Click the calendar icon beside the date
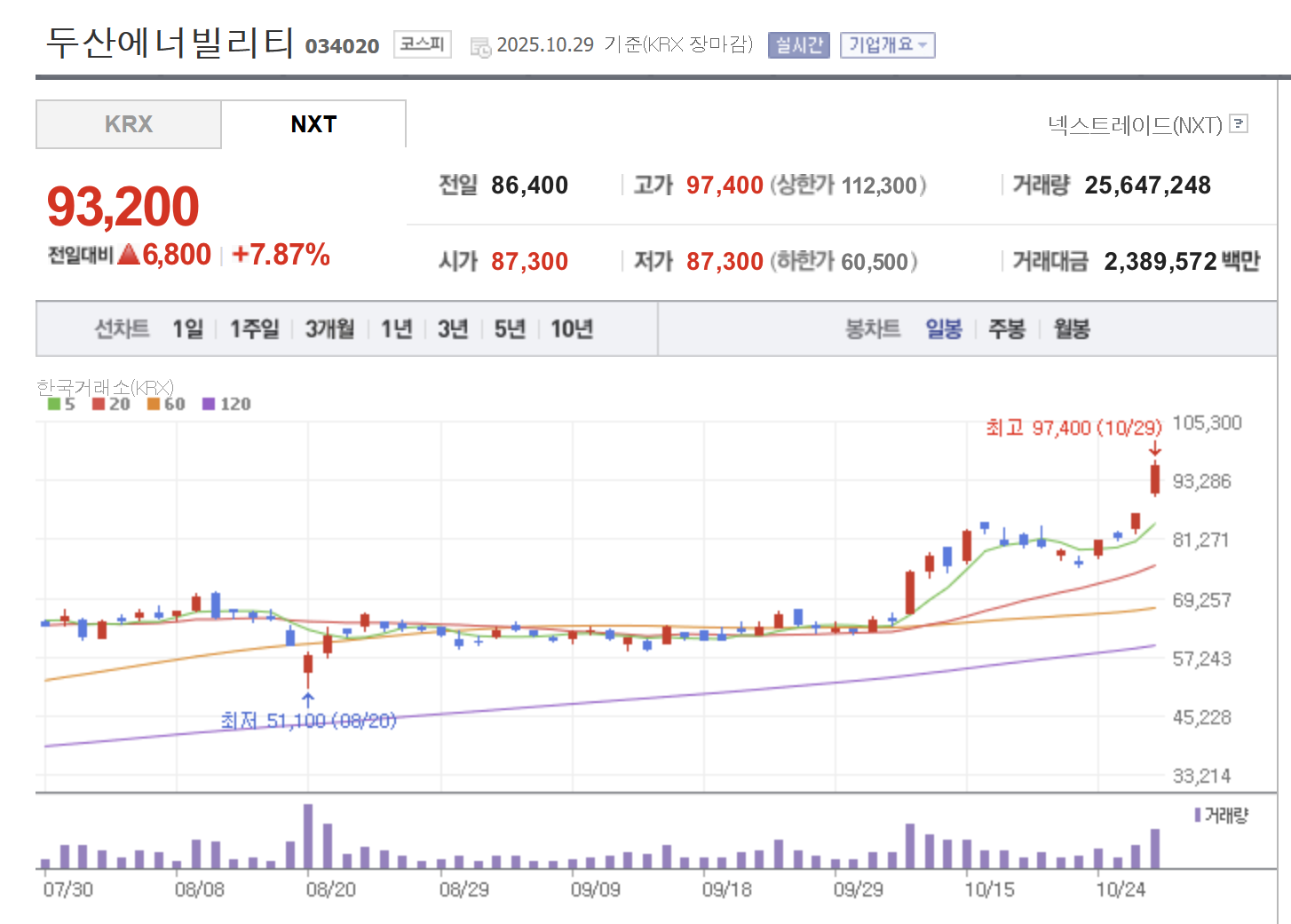The height and width of the screenshot is (924, 1291). (x=480, y=47)
